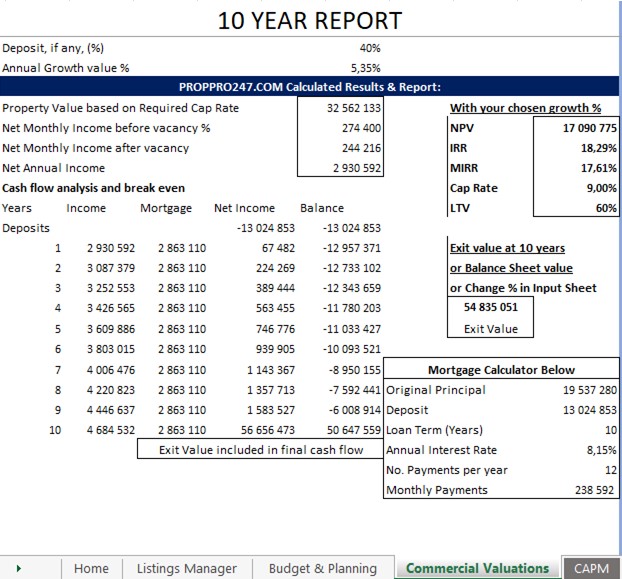Select the MIRR value 17,61%
The height and width of the screenshot is (579, 622).
pos(599,168)
